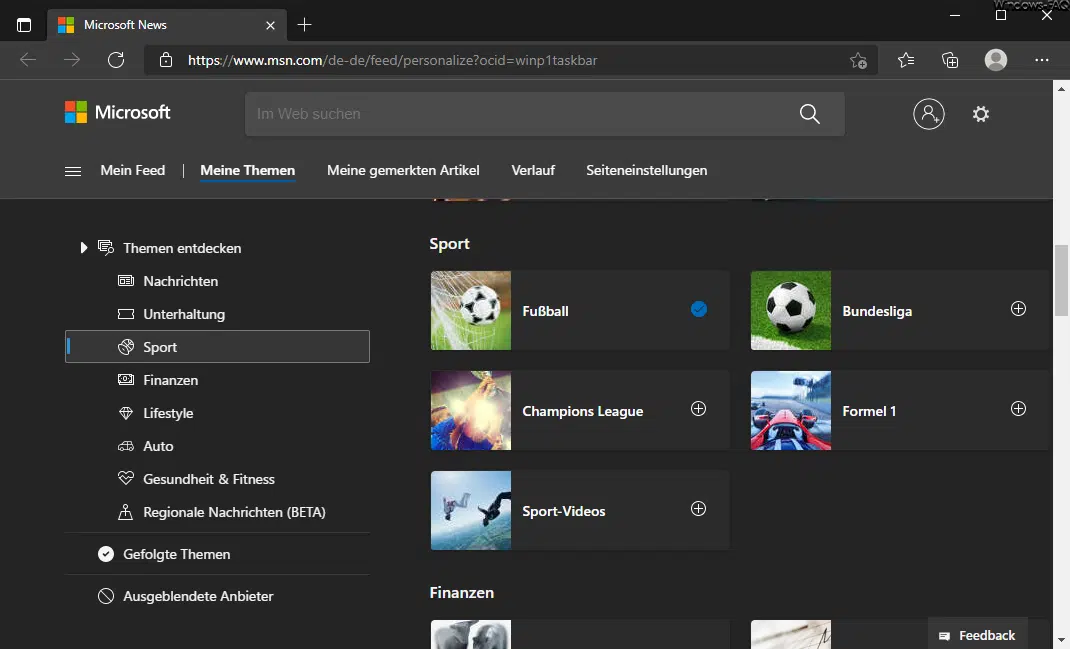1070x649 pixels.
Task: Add this page to favorites star icon
Action: [x=858, y=61]
